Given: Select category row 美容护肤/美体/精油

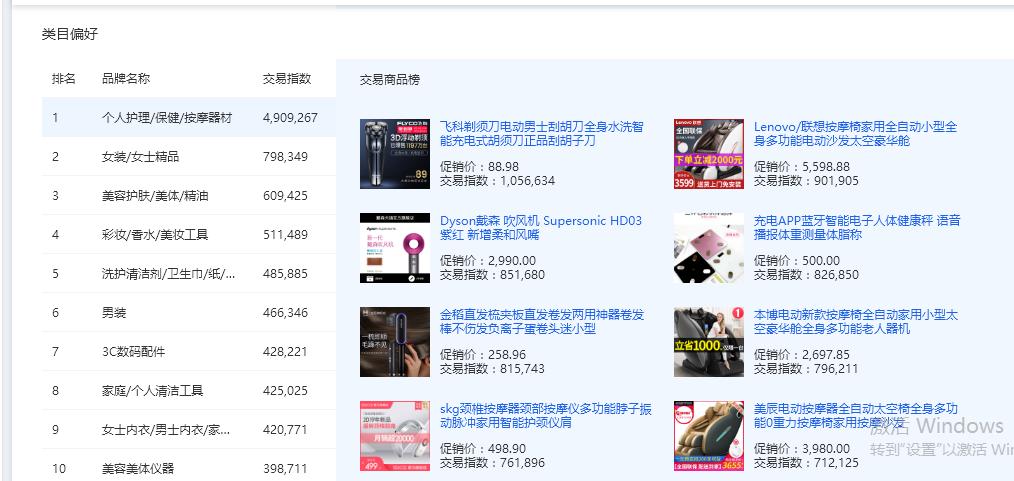Looking at the screenshot, I should click(189, 195).
